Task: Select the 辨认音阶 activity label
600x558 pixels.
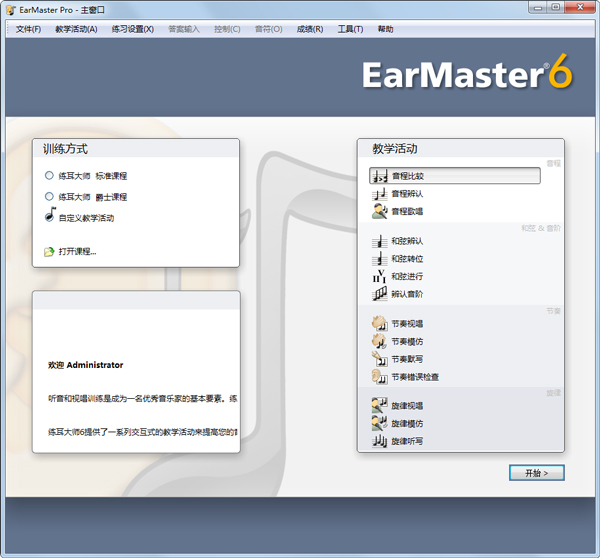Action: [407, 294]
